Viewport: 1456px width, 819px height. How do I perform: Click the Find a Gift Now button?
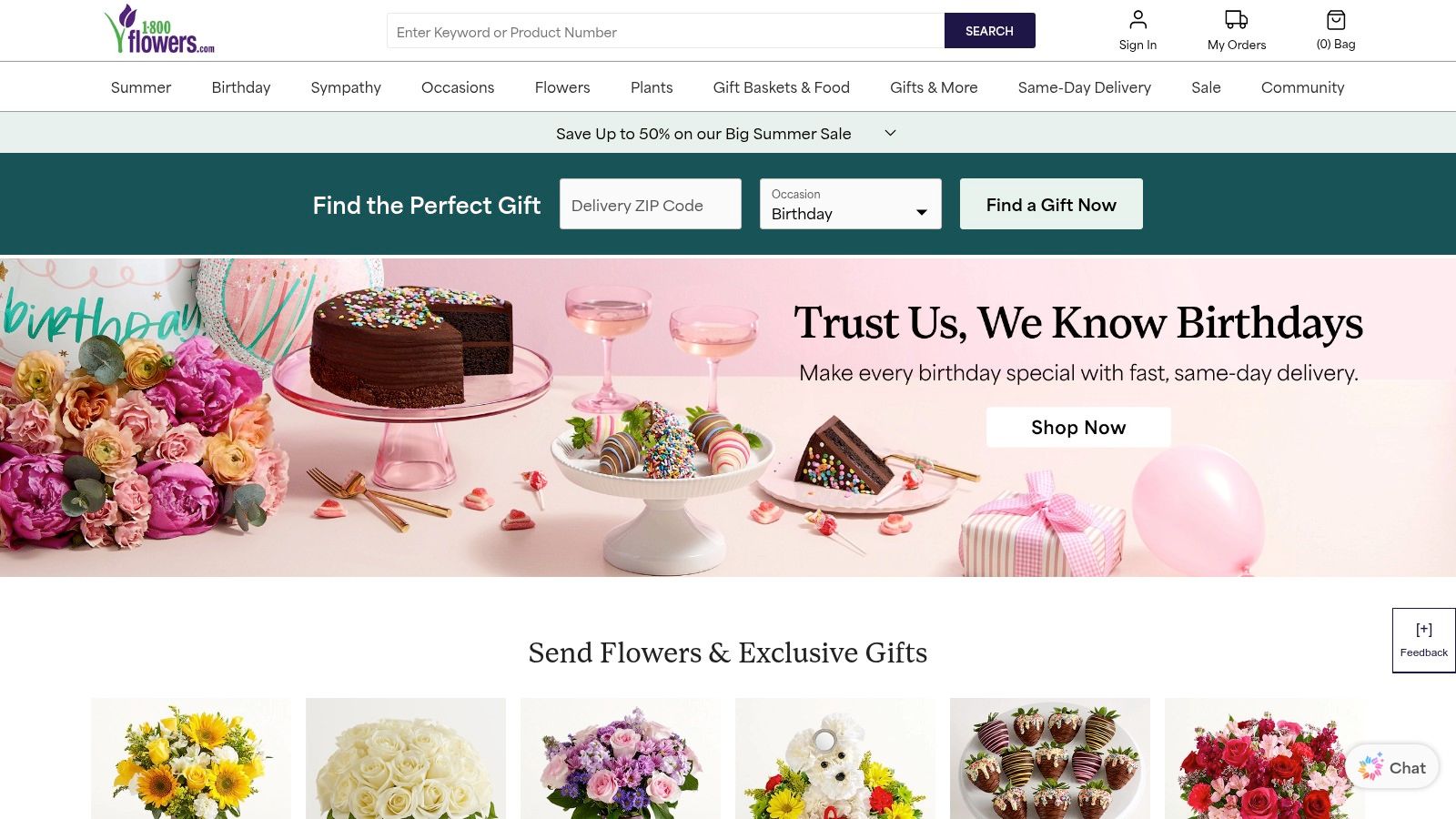pos(1051,204)
